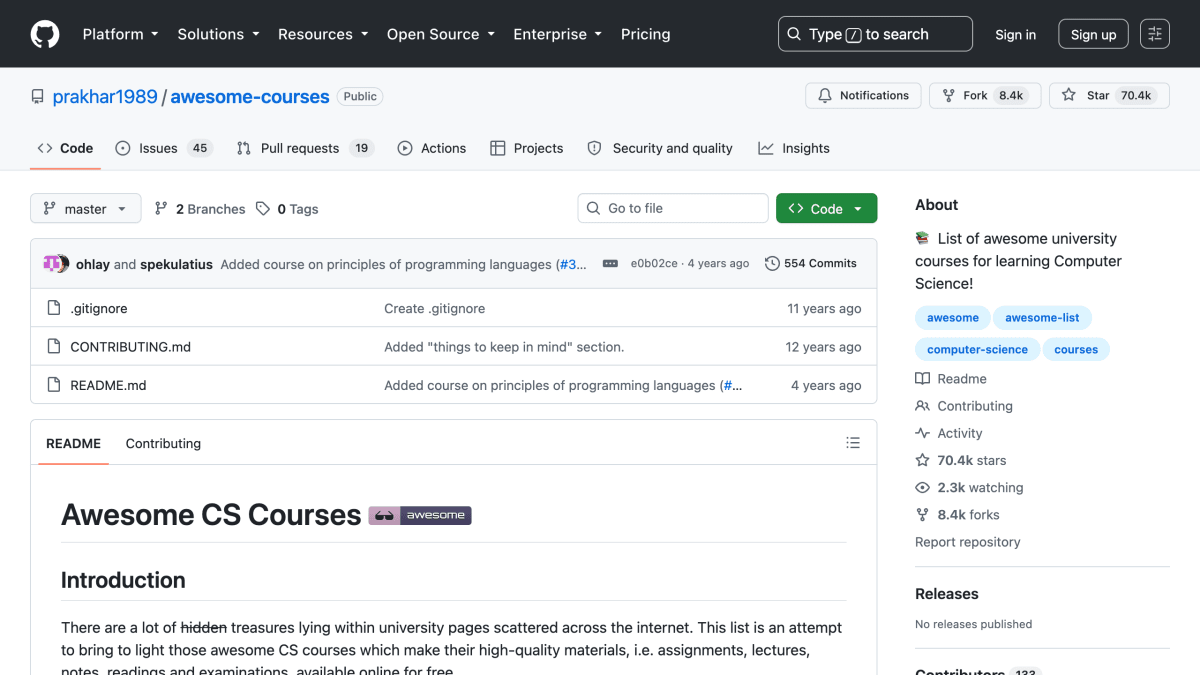Open the Releases heading link

point(947,594)
